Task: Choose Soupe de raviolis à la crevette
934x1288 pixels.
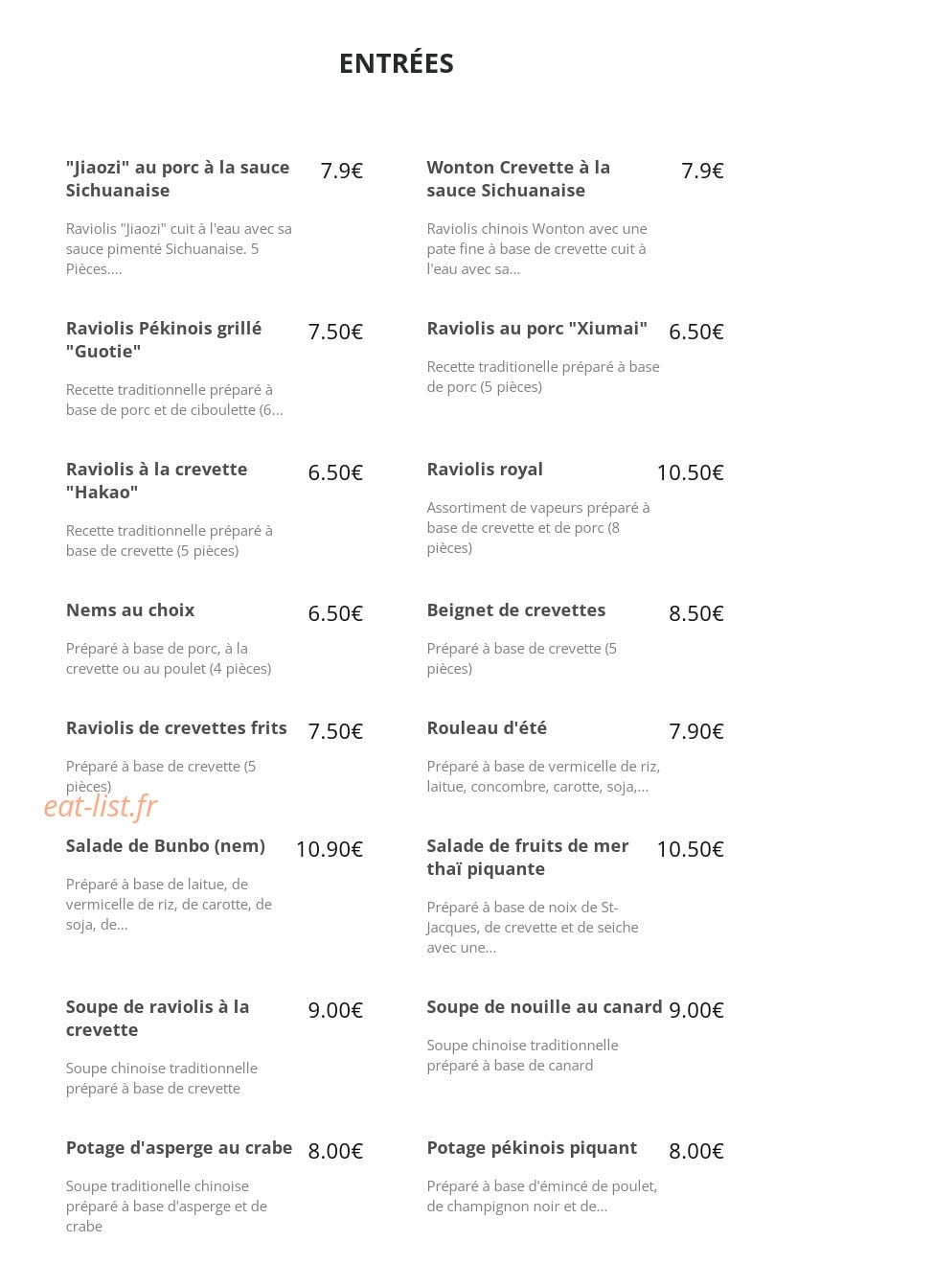Action: pos(158,1018)
